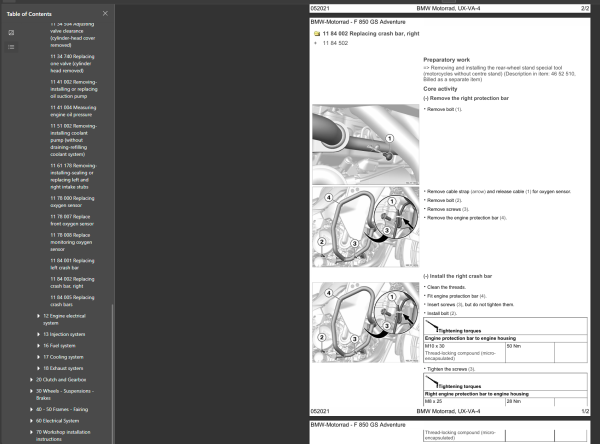This screenshot has width=600, height=444.
Task: Open 11 41 004 Measuring engine oil pressure
Action: point(73,111)
